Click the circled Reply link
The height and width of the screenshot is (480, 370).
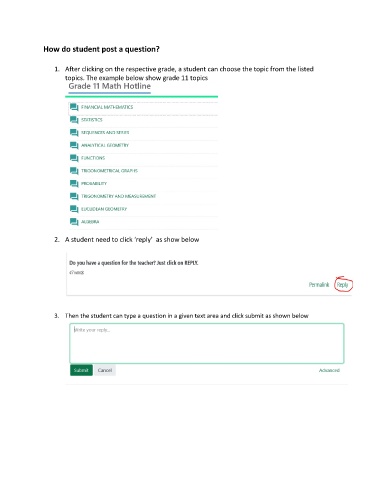click(x=343, y=285)
